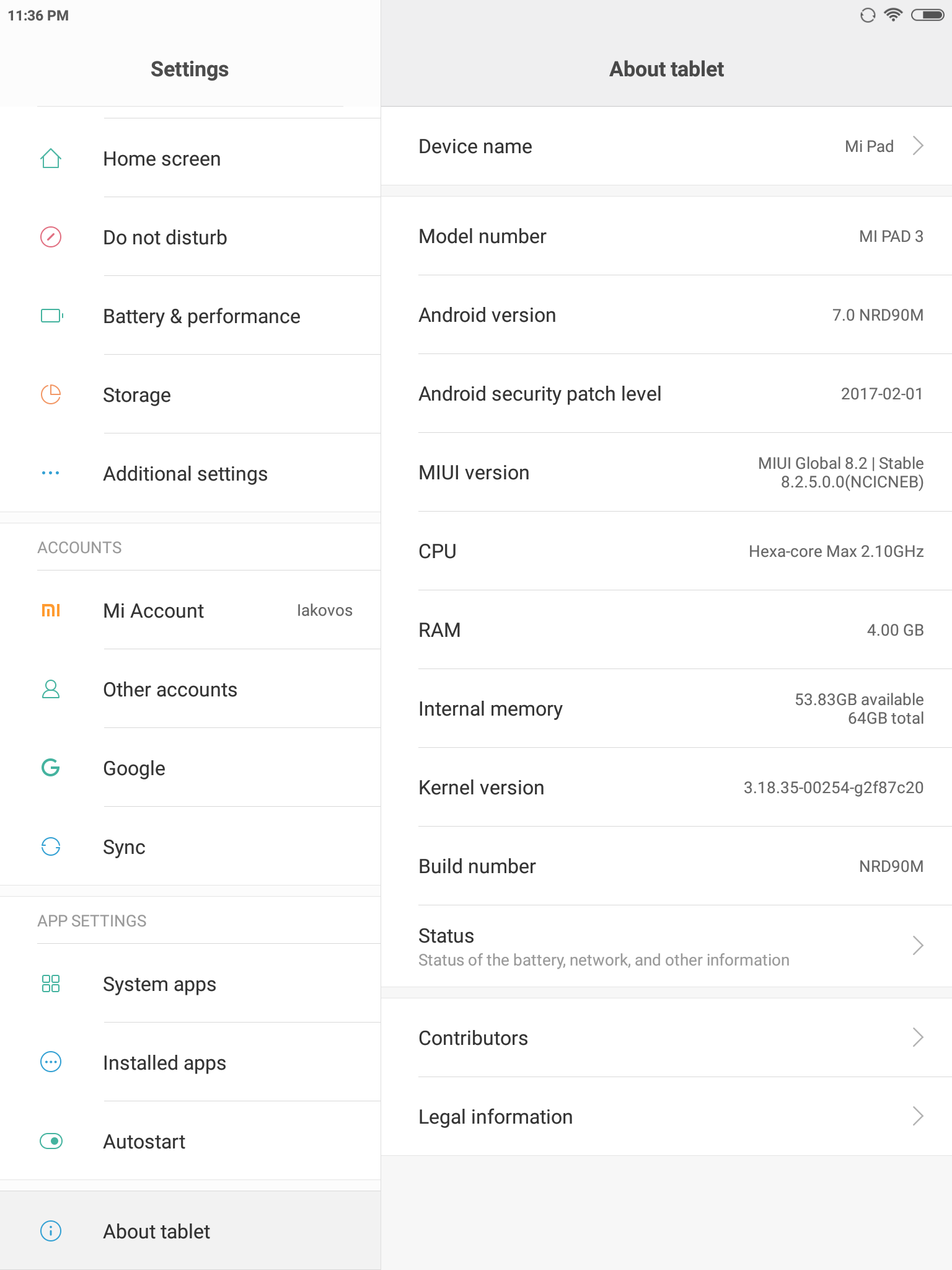952x1270 pixels.
Task: Tap the Wi-Fi status bar icon
Action: click(893, 15)
